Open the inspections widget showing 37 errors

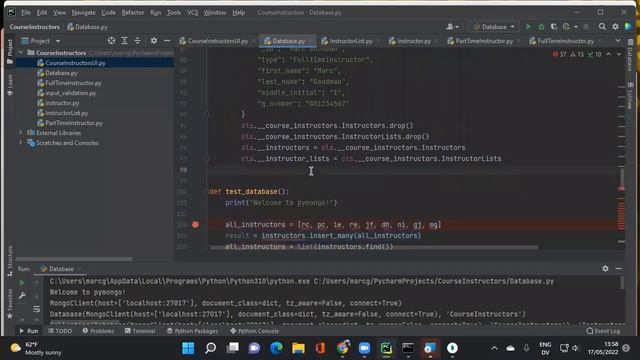tap(577, 54)
